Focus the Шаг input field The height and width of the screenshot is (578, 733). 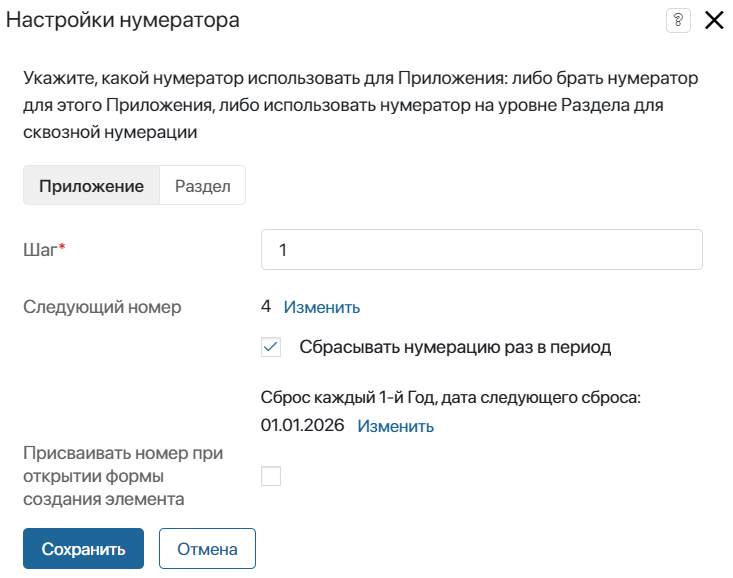click(x=481, y=249)
